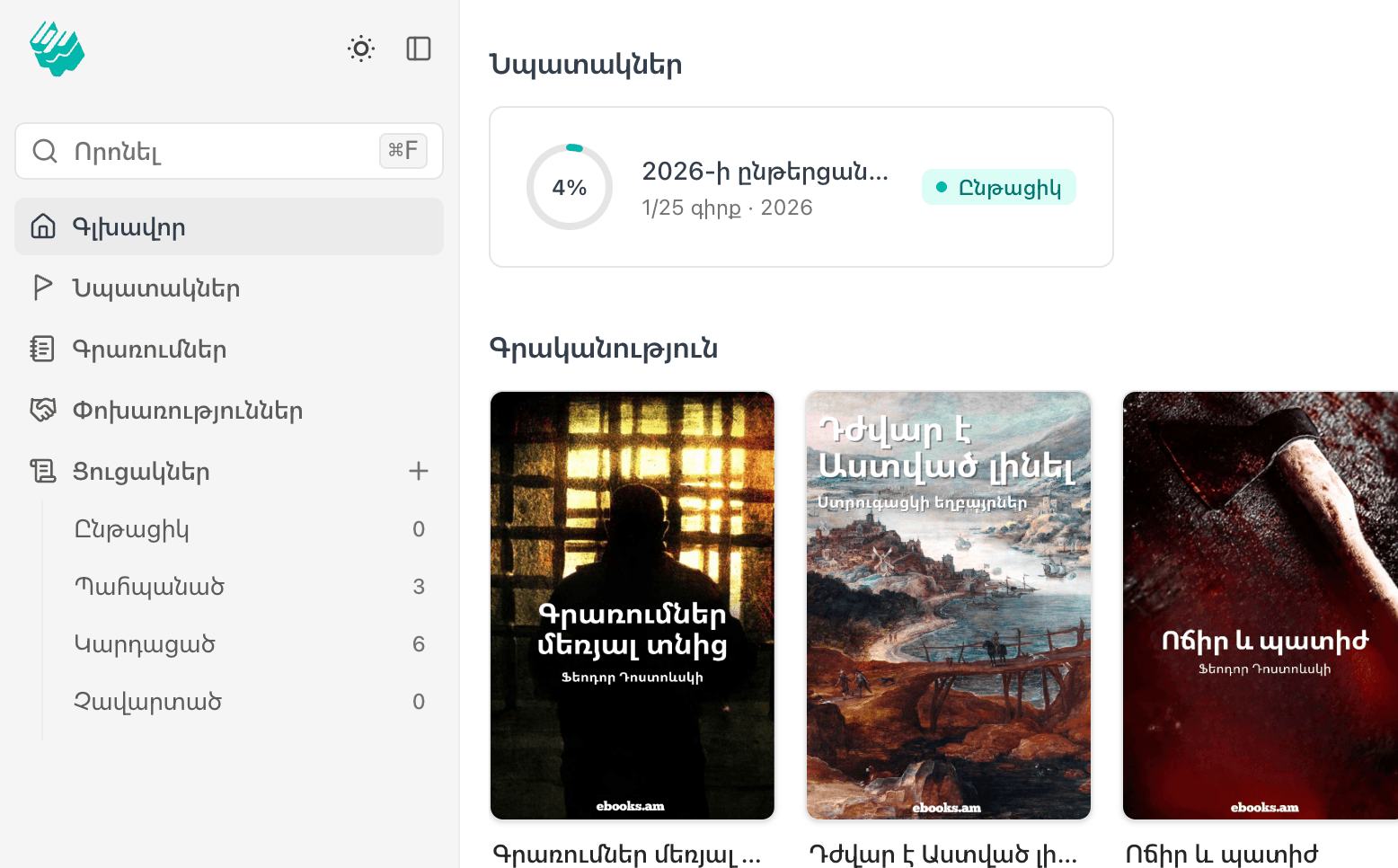Click the teal app logo
The width and height of the screenshot is (1398, 868).
pos(57,49)
